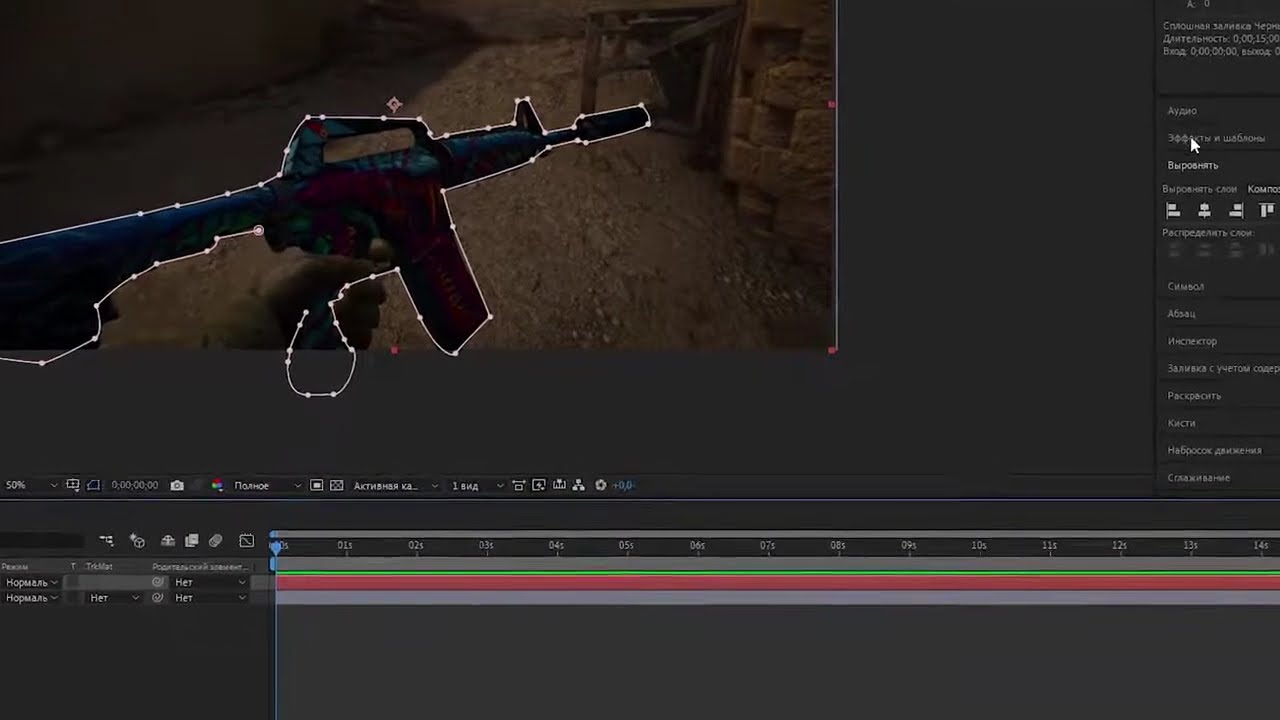1280x720 pixels.
Task: Click the pixel aspect ratio correction icon
Action: click(x=518, y=485)
